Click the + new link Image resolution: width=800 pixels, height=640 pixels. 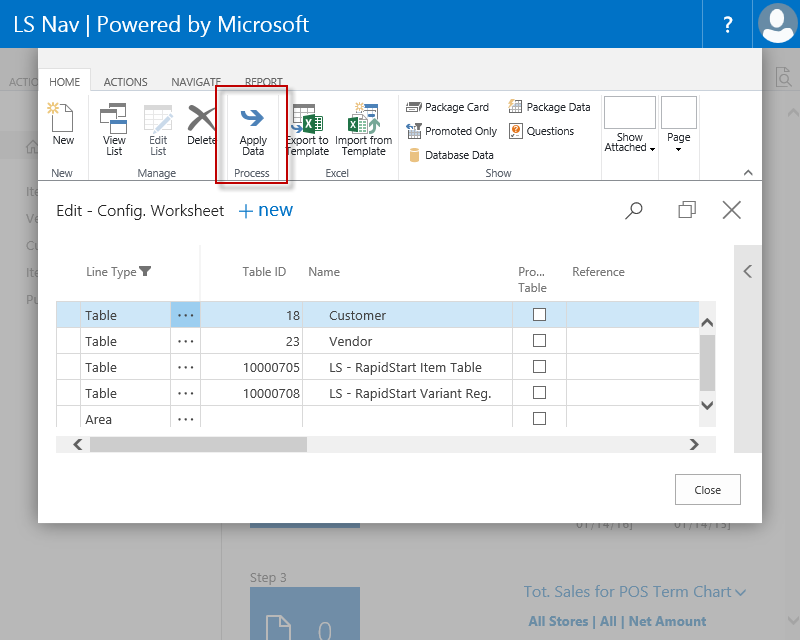coord(265,210)
